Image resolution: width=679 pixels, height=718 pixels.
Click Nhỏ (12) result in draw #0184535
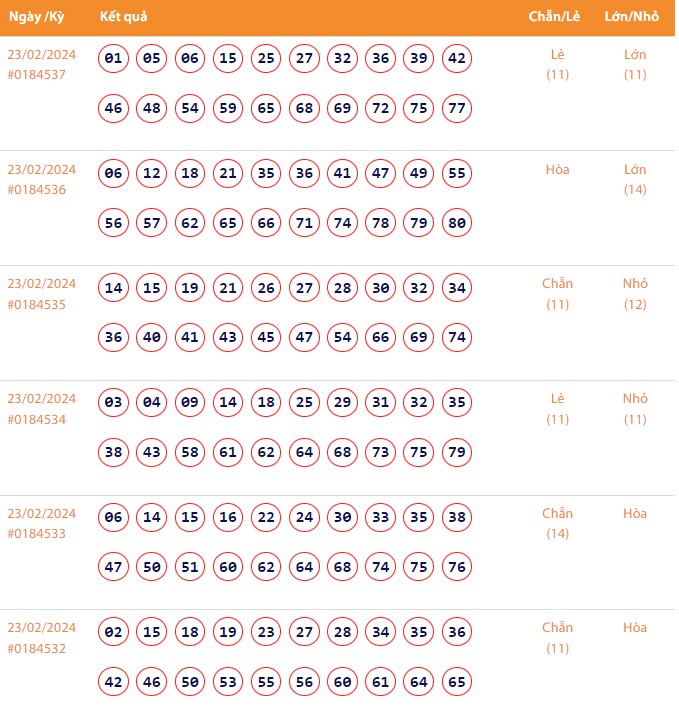point(635,293)
